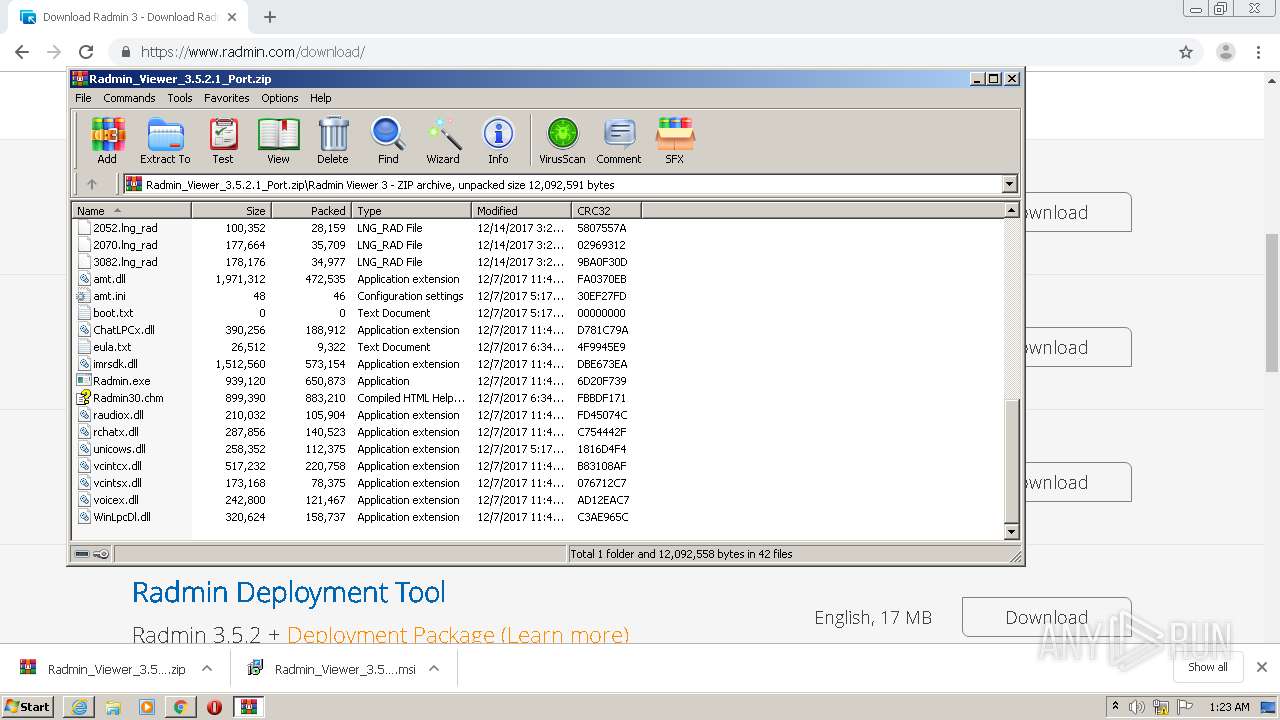The width and height of the screenshot is (1280, 720).
Task: Open the File menu
Action: point(83,98)
